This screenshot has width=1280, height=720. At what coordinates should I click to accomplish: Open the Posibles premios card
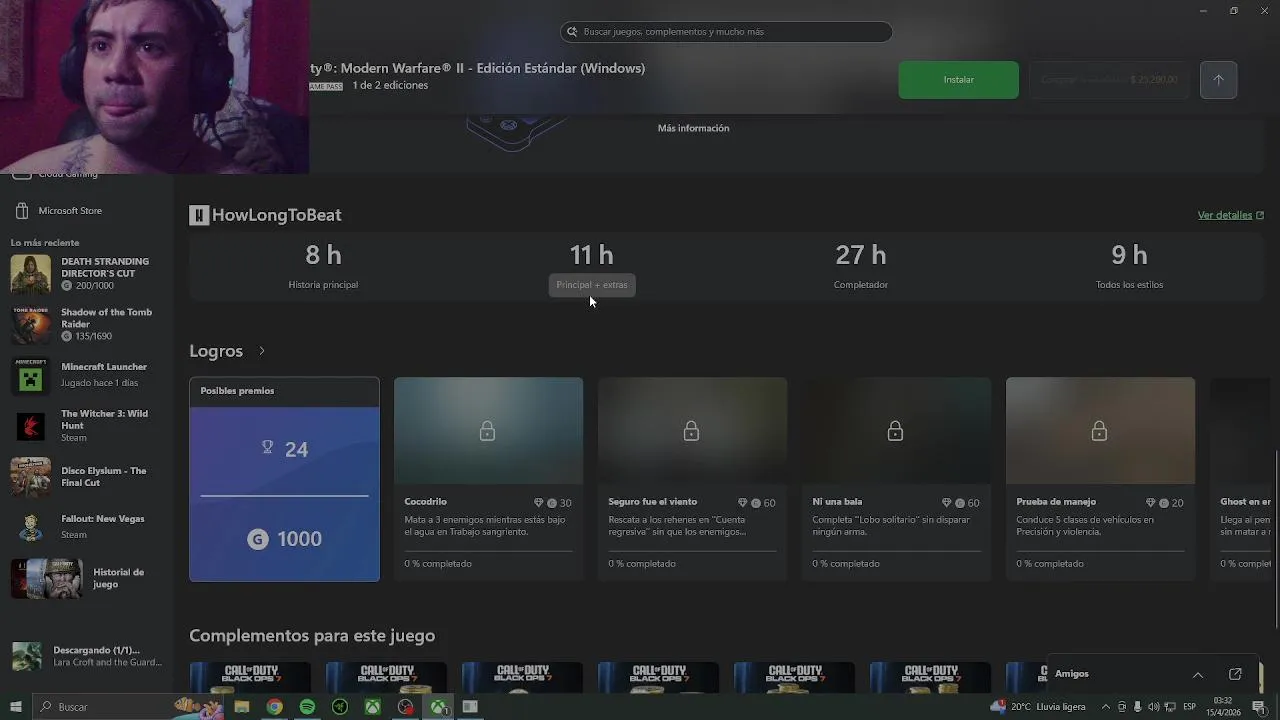click(x=284, y=479)
